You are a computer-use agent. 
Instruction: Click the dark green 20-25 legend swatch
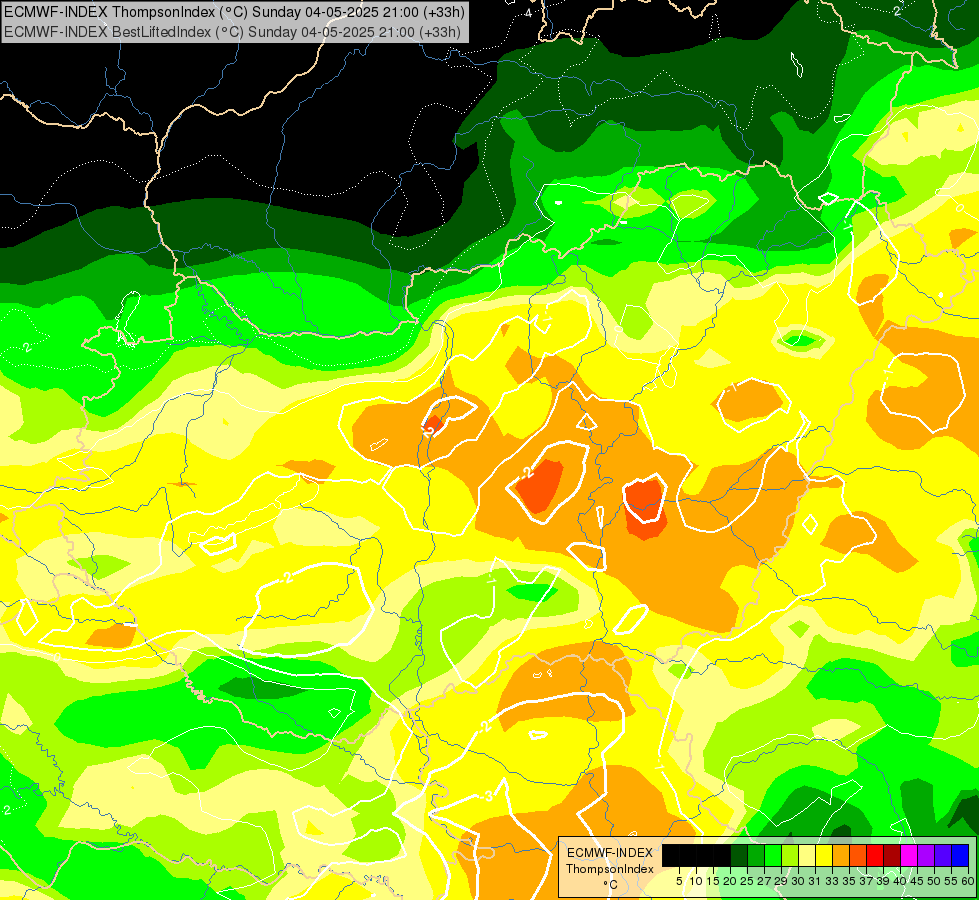(x=739, y=855)
